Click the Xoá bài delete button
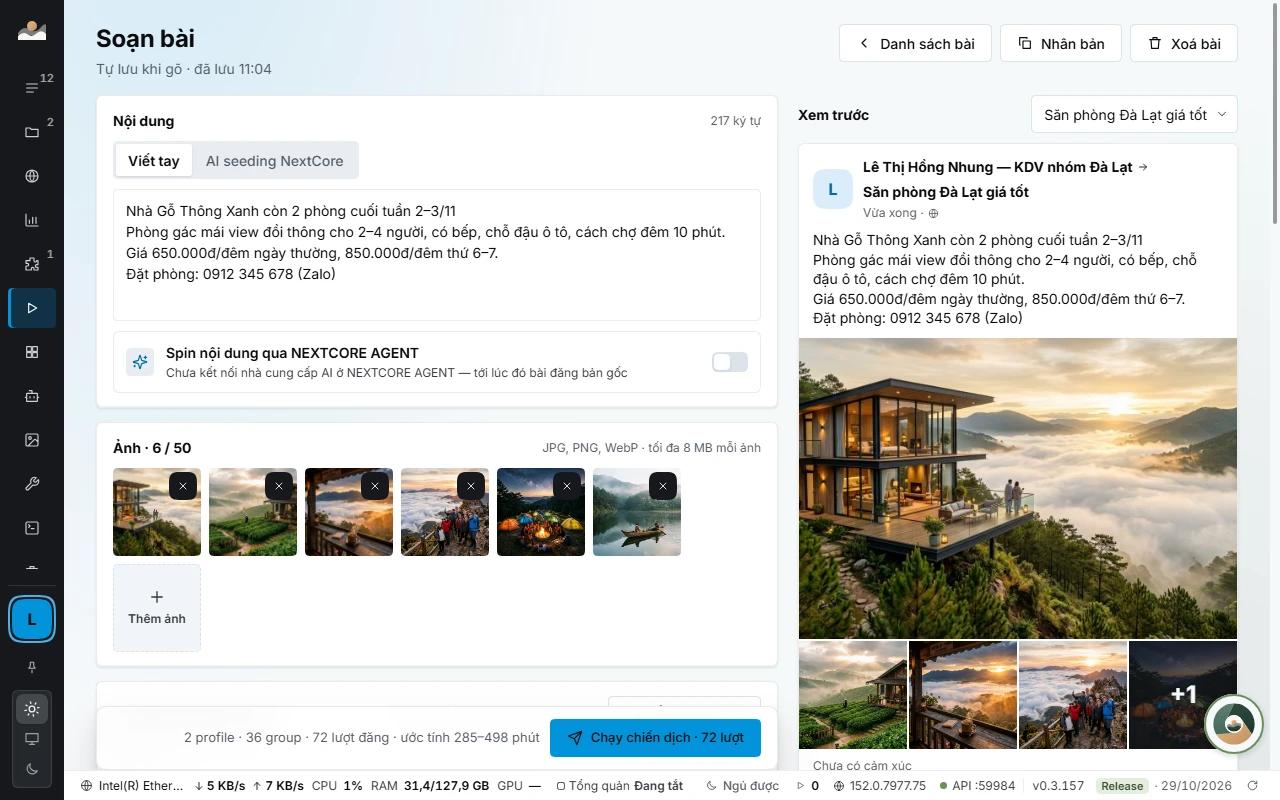This screenshot has height=800, width=1280. pyautogui.click(x=1184, y=43)
